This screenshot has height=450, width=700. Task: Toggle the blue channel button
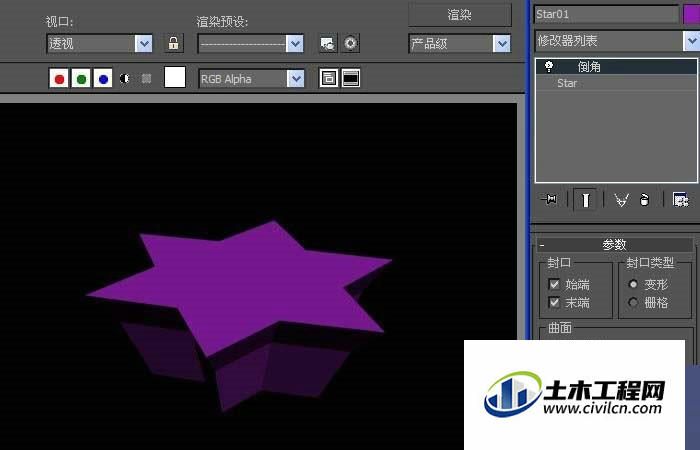click(103, 79)
